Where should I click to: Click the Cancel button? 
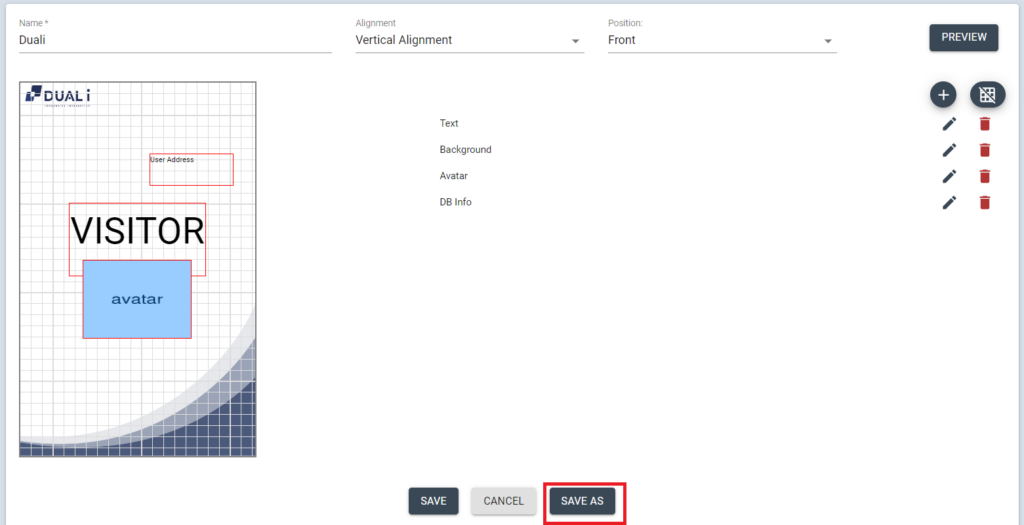(x=503, y=501)
